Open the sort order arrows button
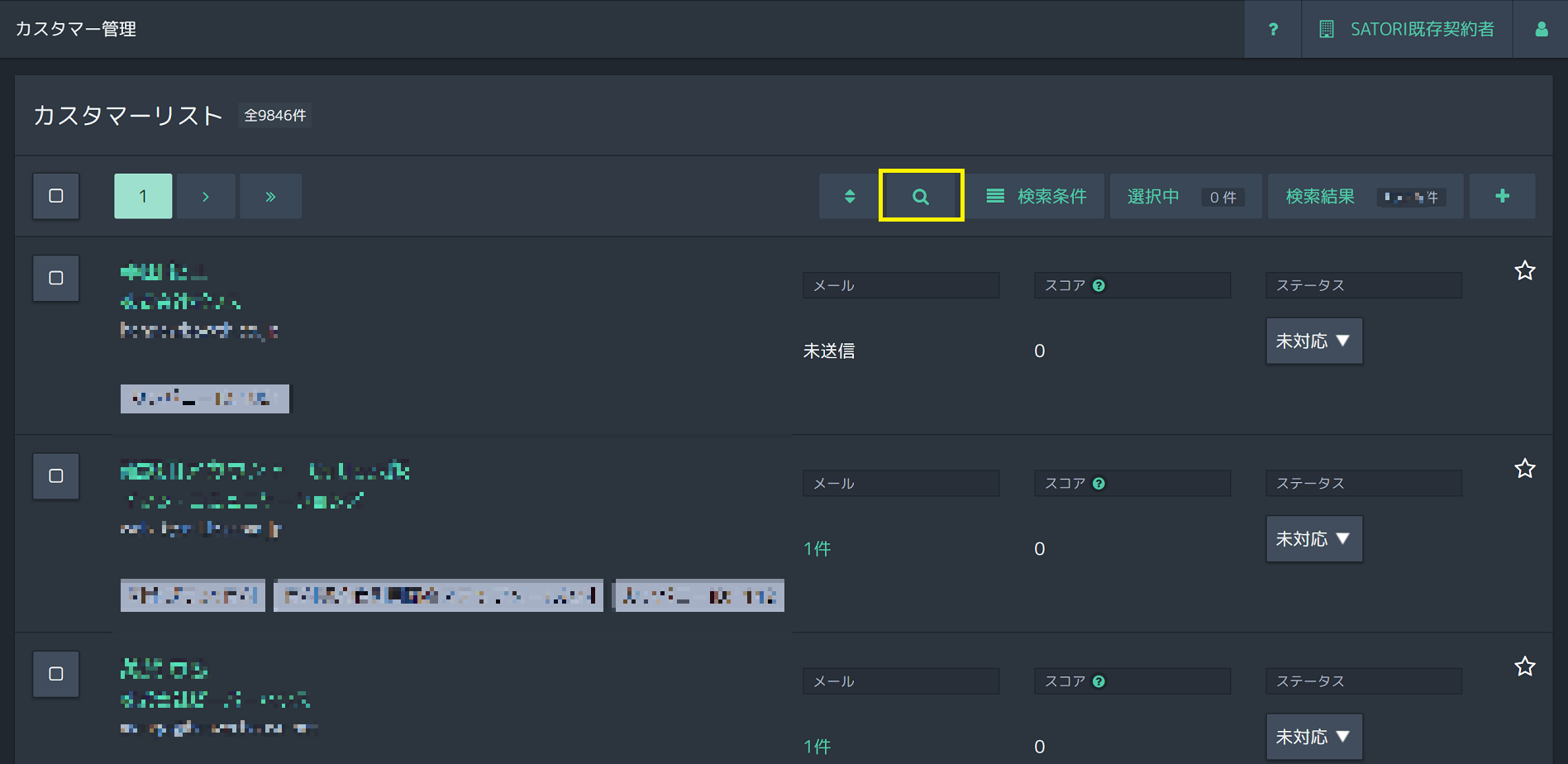Screen dimensions: 1568x764 [849, 196]
